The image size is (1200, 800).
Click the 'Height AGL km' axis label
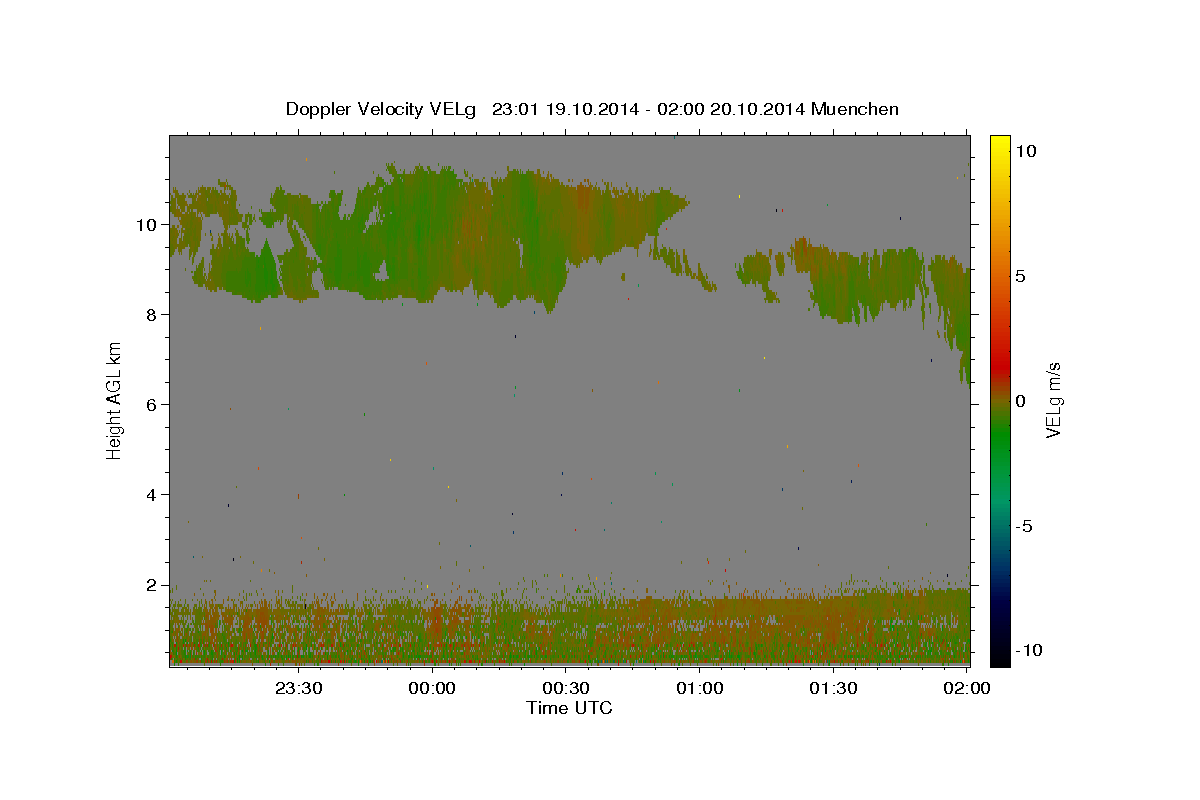click(114, 400)
